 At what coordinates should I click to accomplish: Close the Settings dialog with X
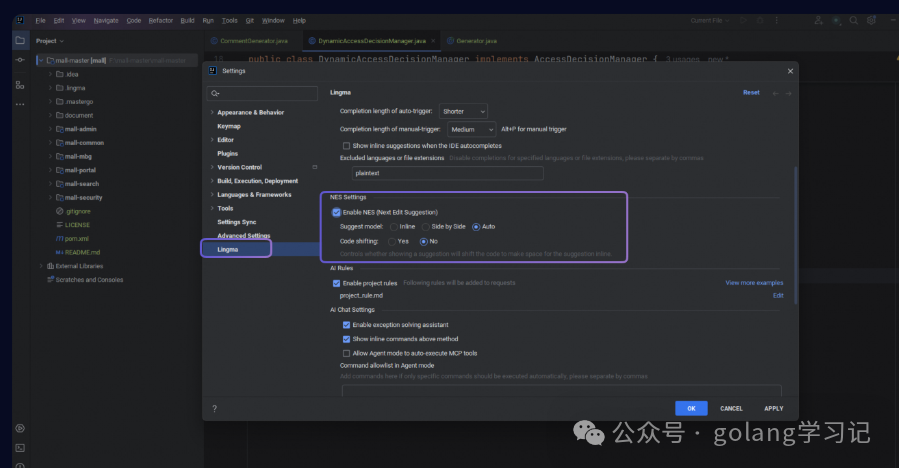click(x=790, y=71)
